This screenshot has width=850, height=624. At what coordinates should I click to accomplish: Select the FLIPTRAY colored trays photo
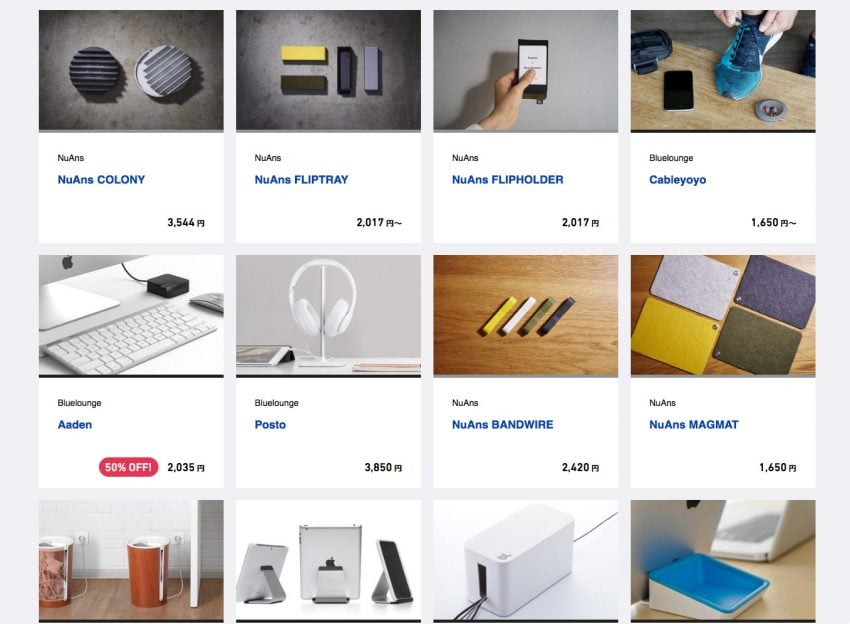[x=329, y=71]
